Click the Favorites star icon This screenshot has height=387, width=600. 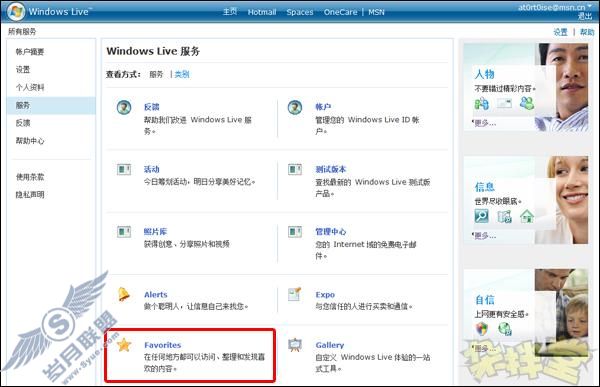coord(124,345)
